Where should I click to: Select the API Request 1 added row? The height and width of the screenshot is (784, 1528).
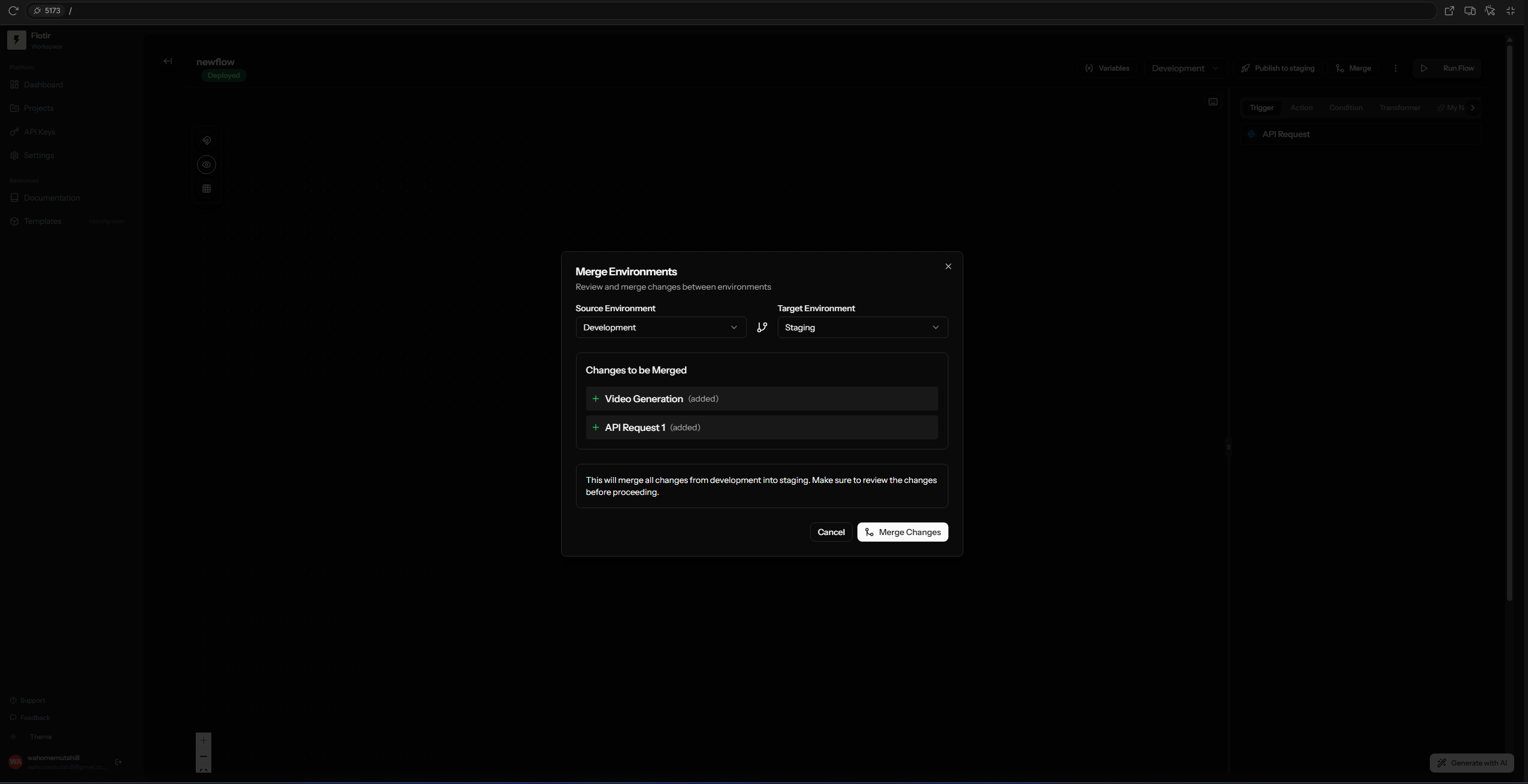pyautogui.click(x=762, y=427)
